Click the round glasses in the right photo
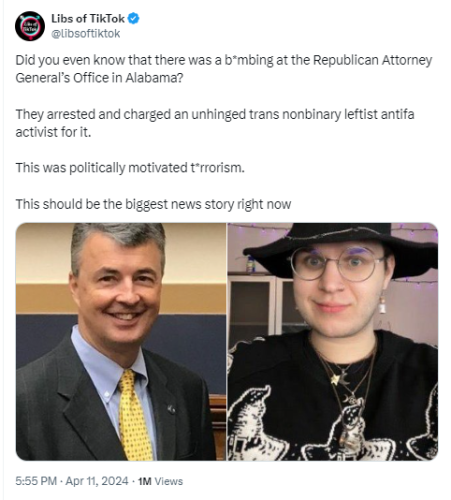The height and width of the screenshot is (500, 451). (338, 264)
